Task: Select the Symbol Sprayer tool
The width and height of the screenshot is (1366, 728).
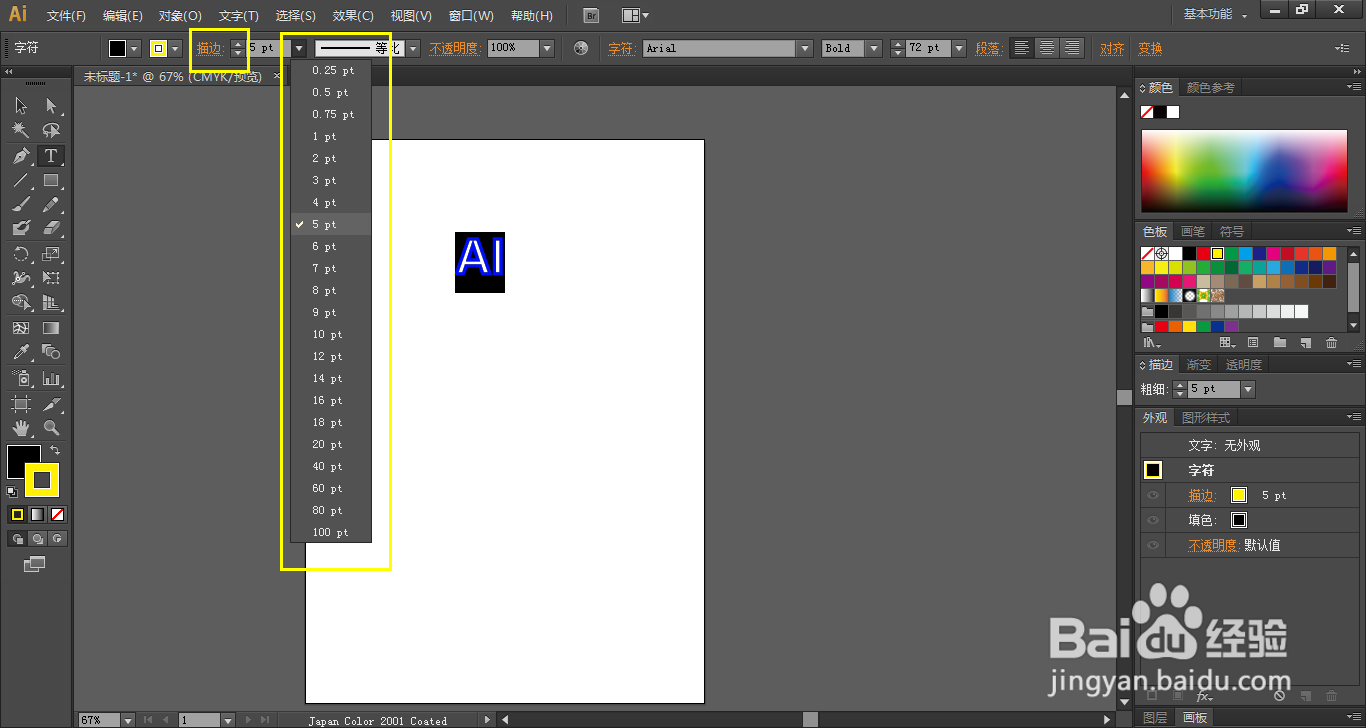Action: [21, 379]
